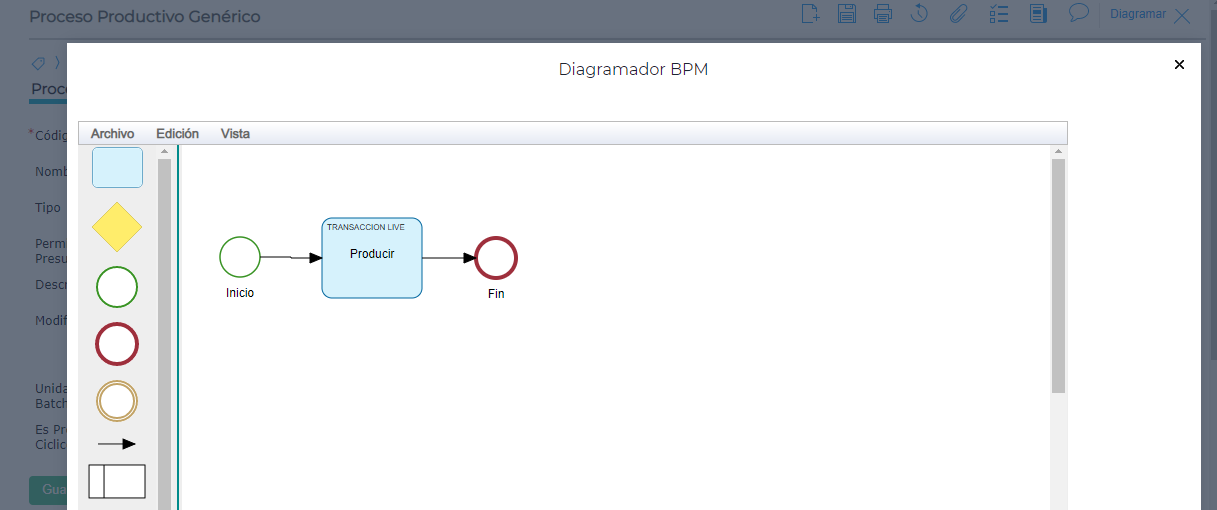The height and width of the screenshot is (510, 1217).
Task: Click the canvas scrollbar up arrow
Action: pos(1058,152)
